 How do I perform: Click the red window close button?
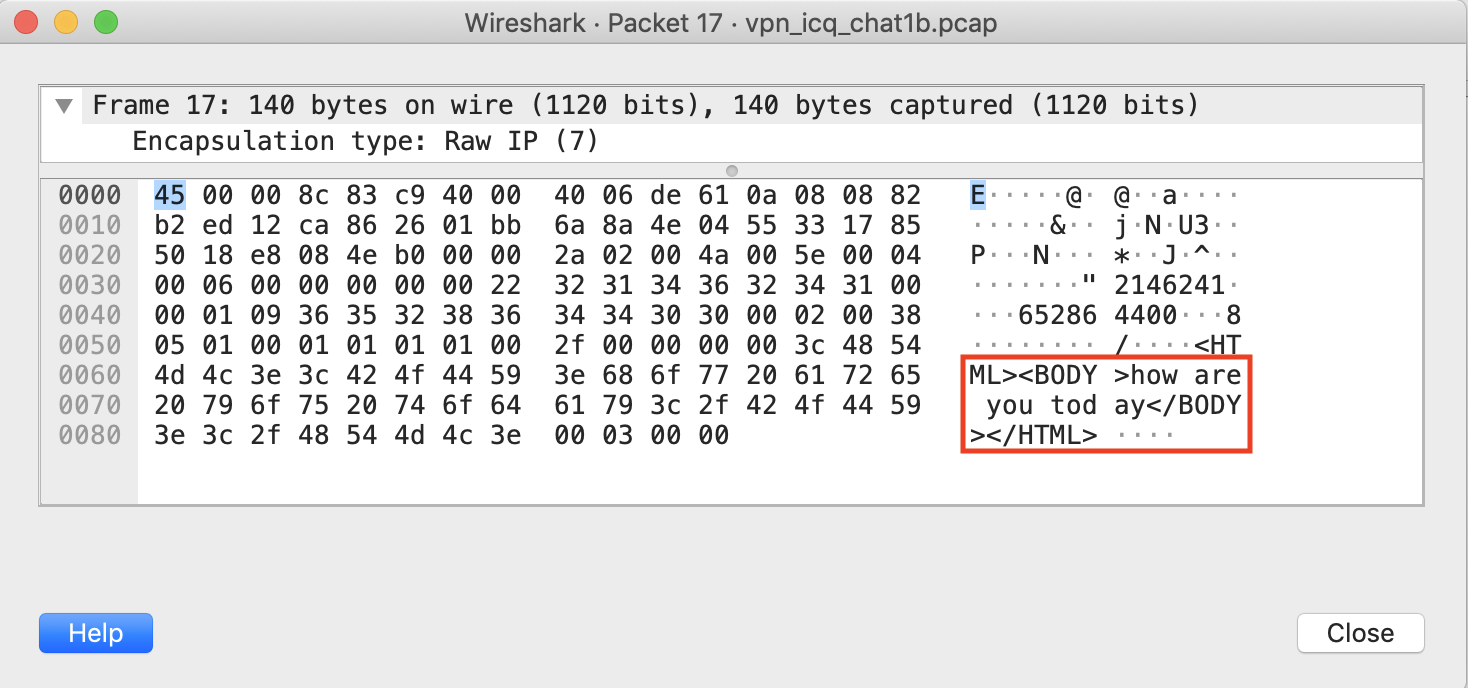[27, 22]
